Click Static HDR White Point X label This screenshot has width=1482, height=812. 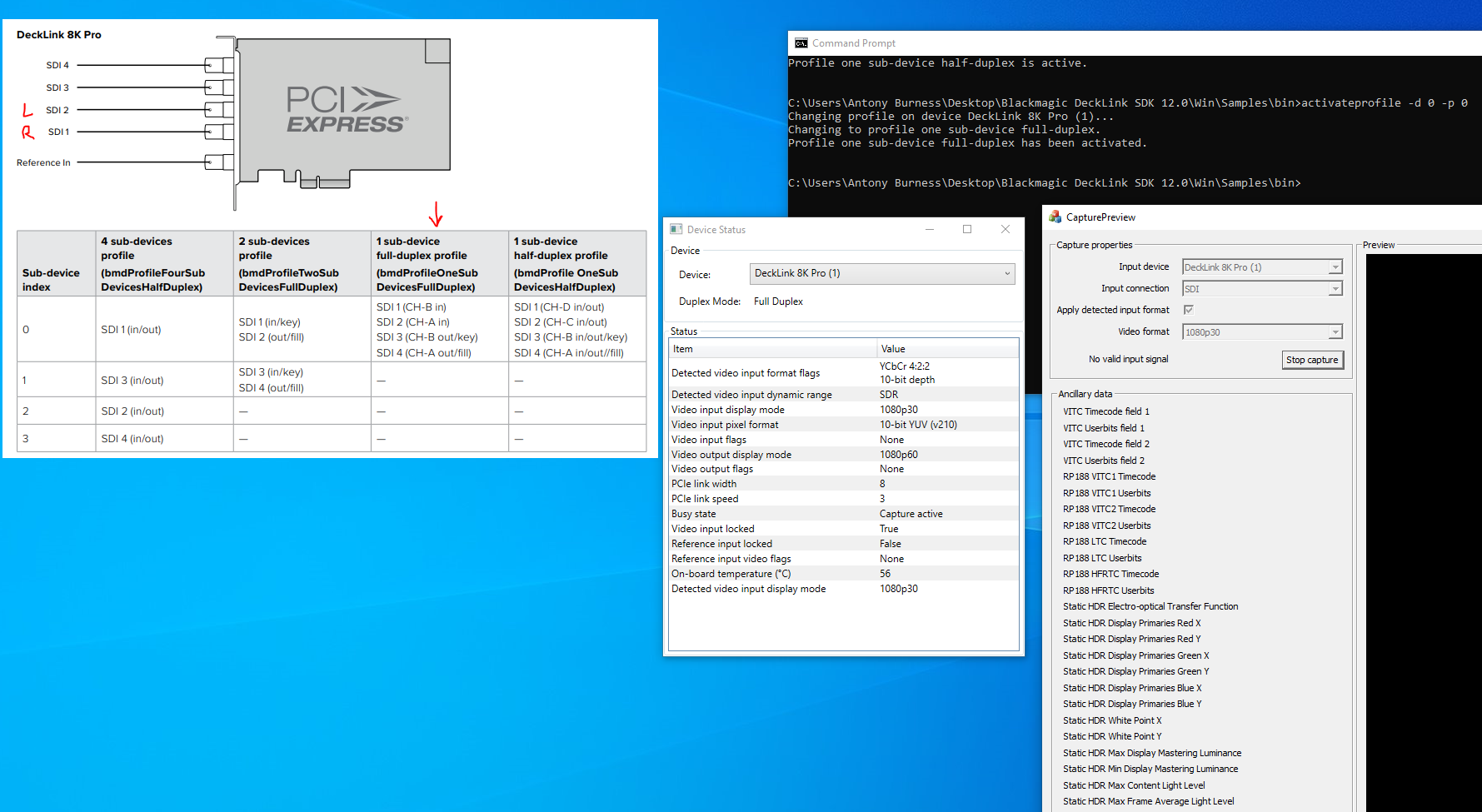click(x=1112, y=720)
